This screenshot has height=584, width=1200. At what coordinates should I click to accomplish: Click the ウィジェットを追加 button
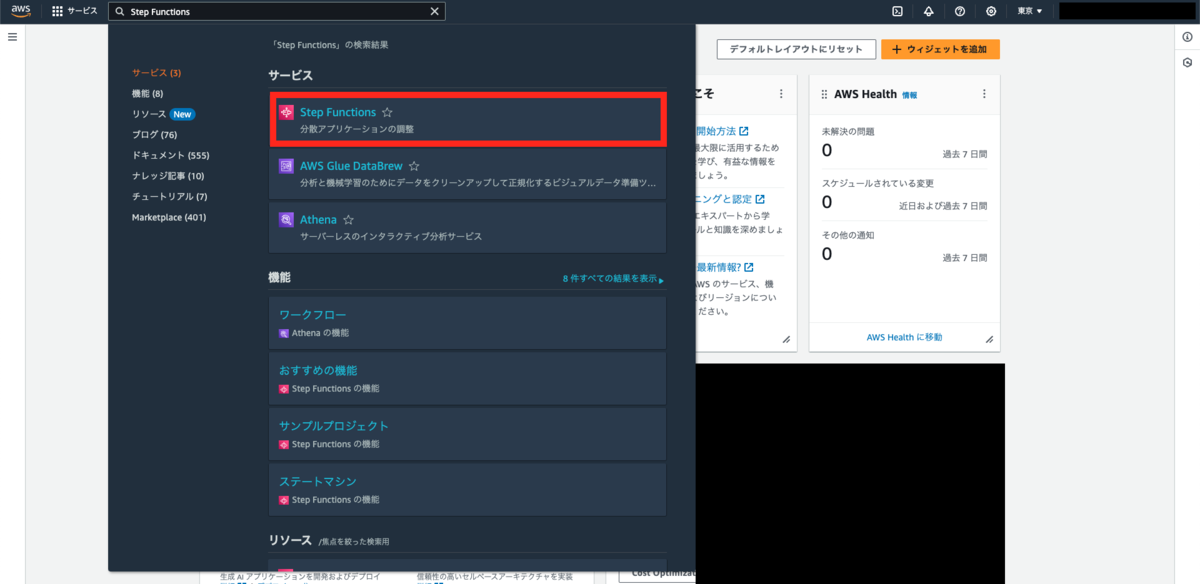coord(940,49)
